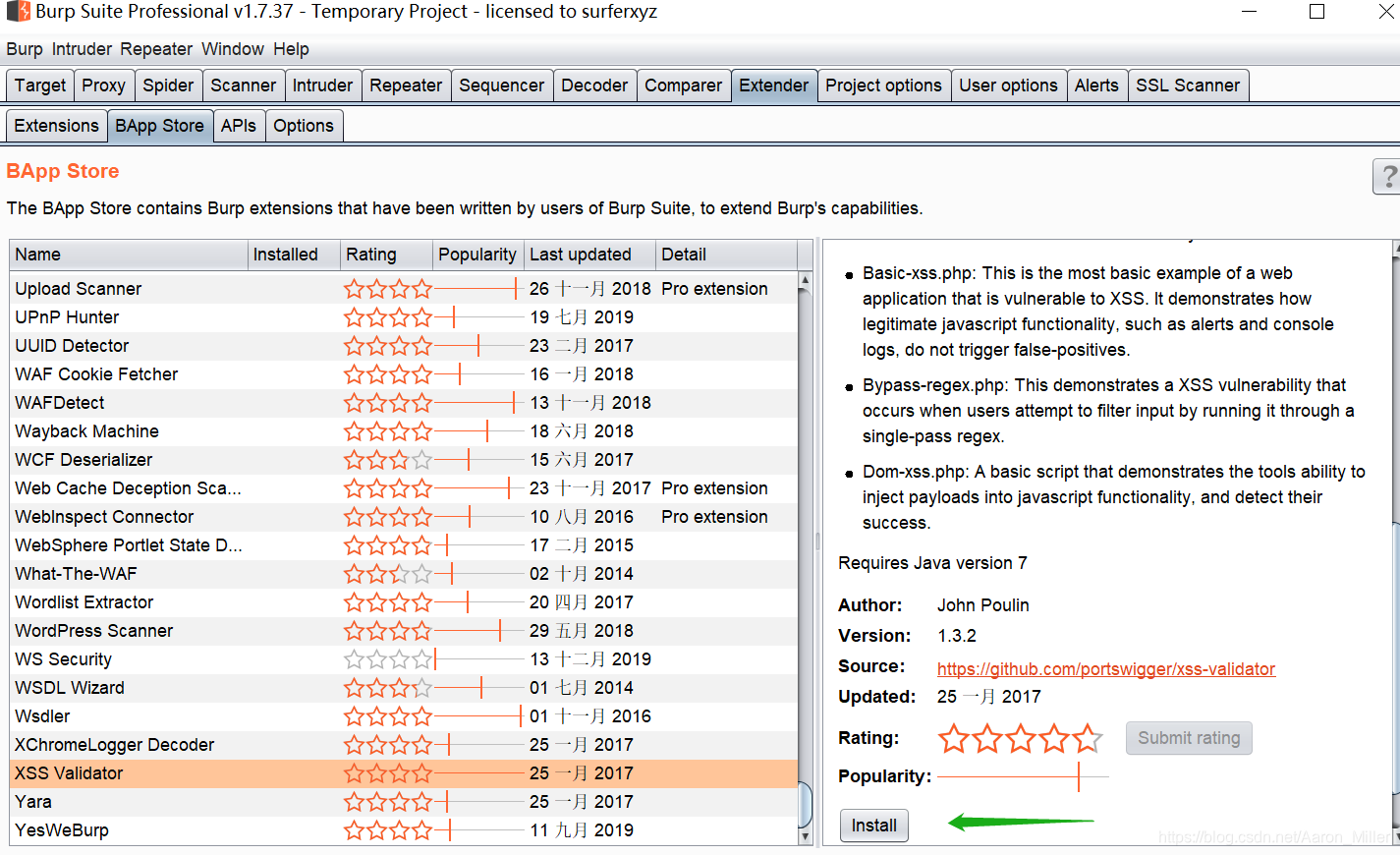Screen dimensions: 1400x855
Task: Switch to the Sequencer tab
Action: point(501,85)
